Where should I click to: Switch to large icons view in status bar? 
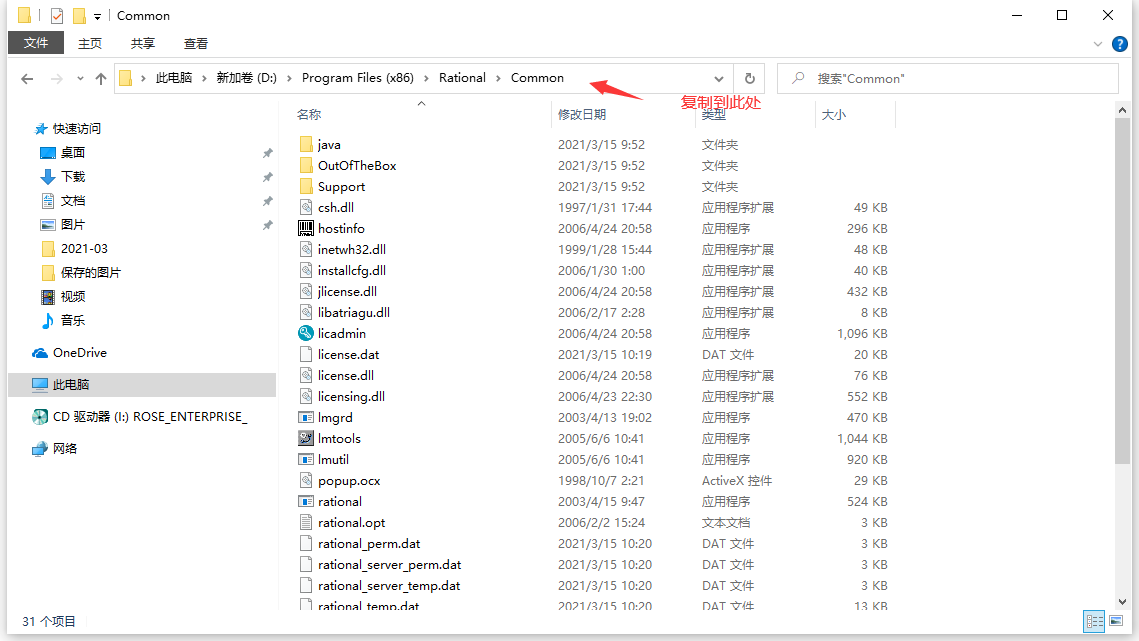[x=1116, y=621]
